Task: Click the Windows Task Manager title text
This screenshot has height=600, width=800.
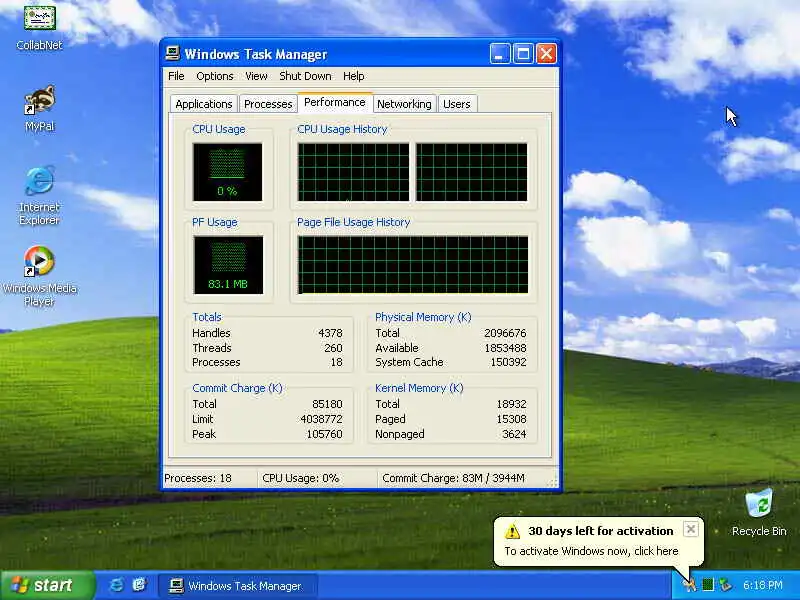Action: (256, 54)
